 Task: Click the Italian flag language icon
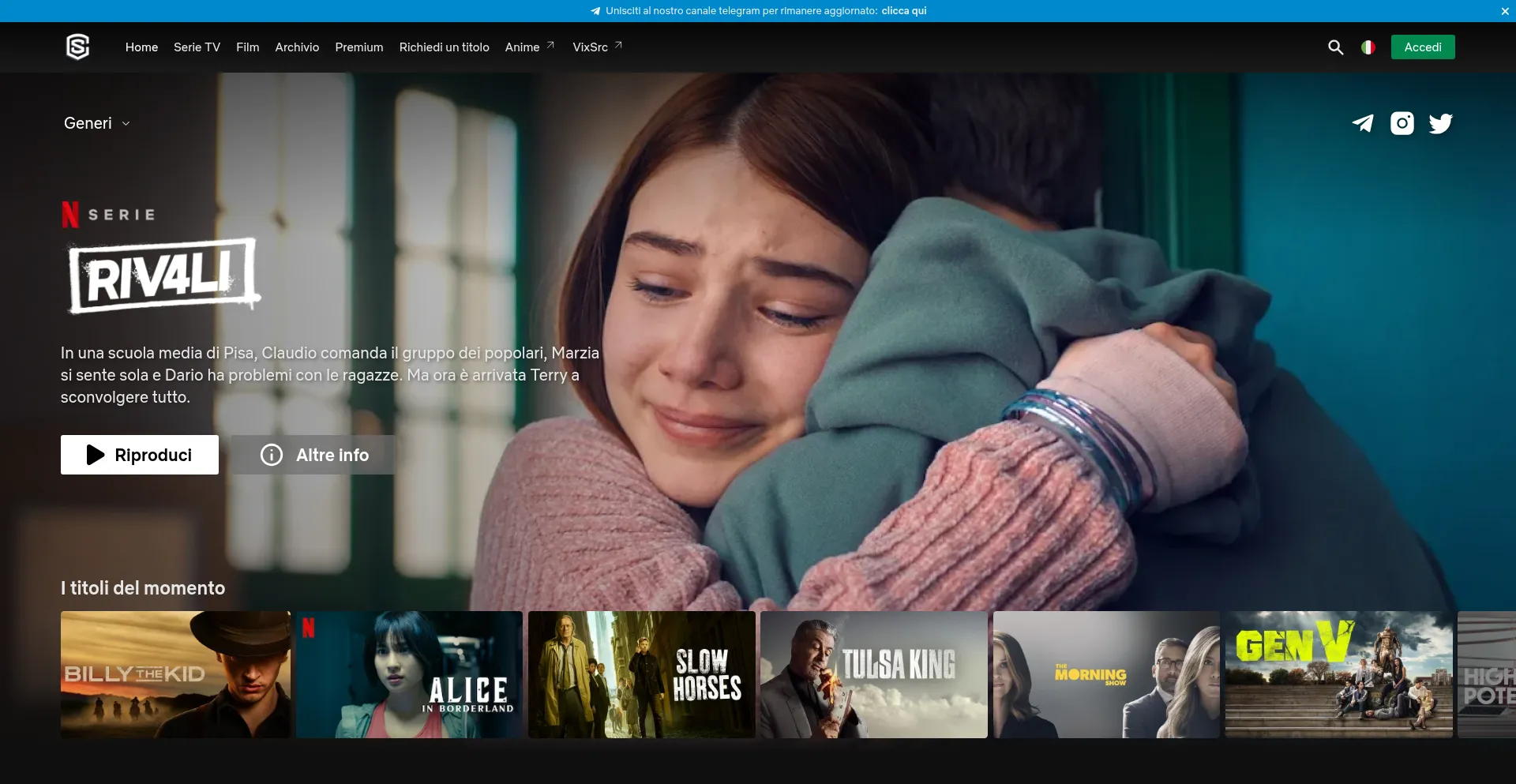(1368, 47)
